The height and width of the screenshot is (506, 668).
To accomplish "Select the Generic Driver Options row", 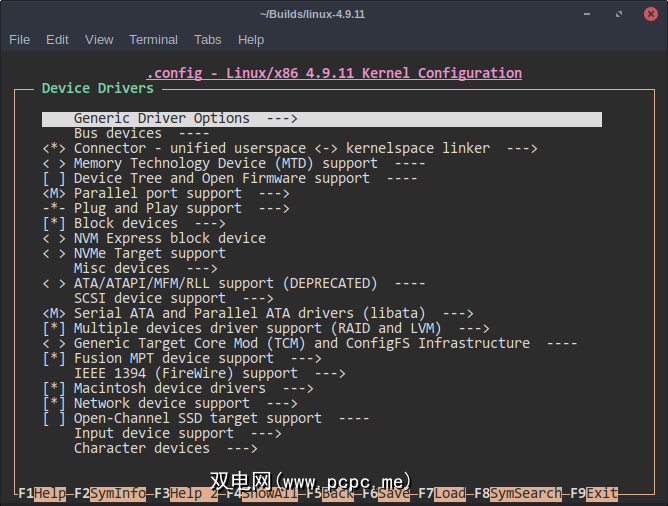I will pos(322,119).
